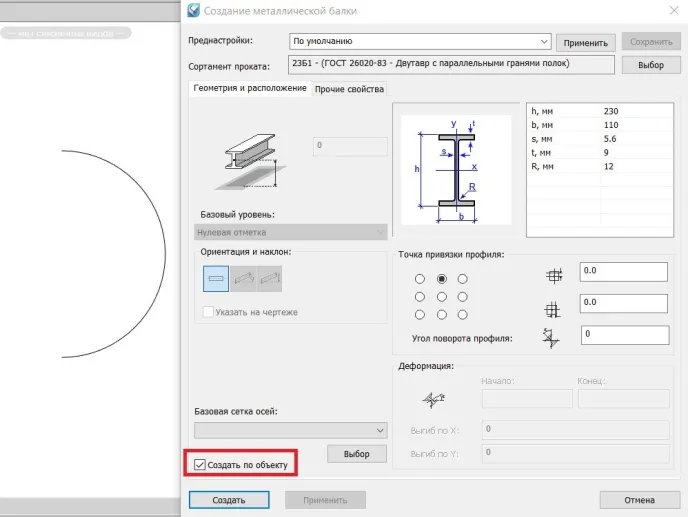Open the 'Геометрия и расположение' tab
This screenshot has width=688, height=517.
[250, 89]
